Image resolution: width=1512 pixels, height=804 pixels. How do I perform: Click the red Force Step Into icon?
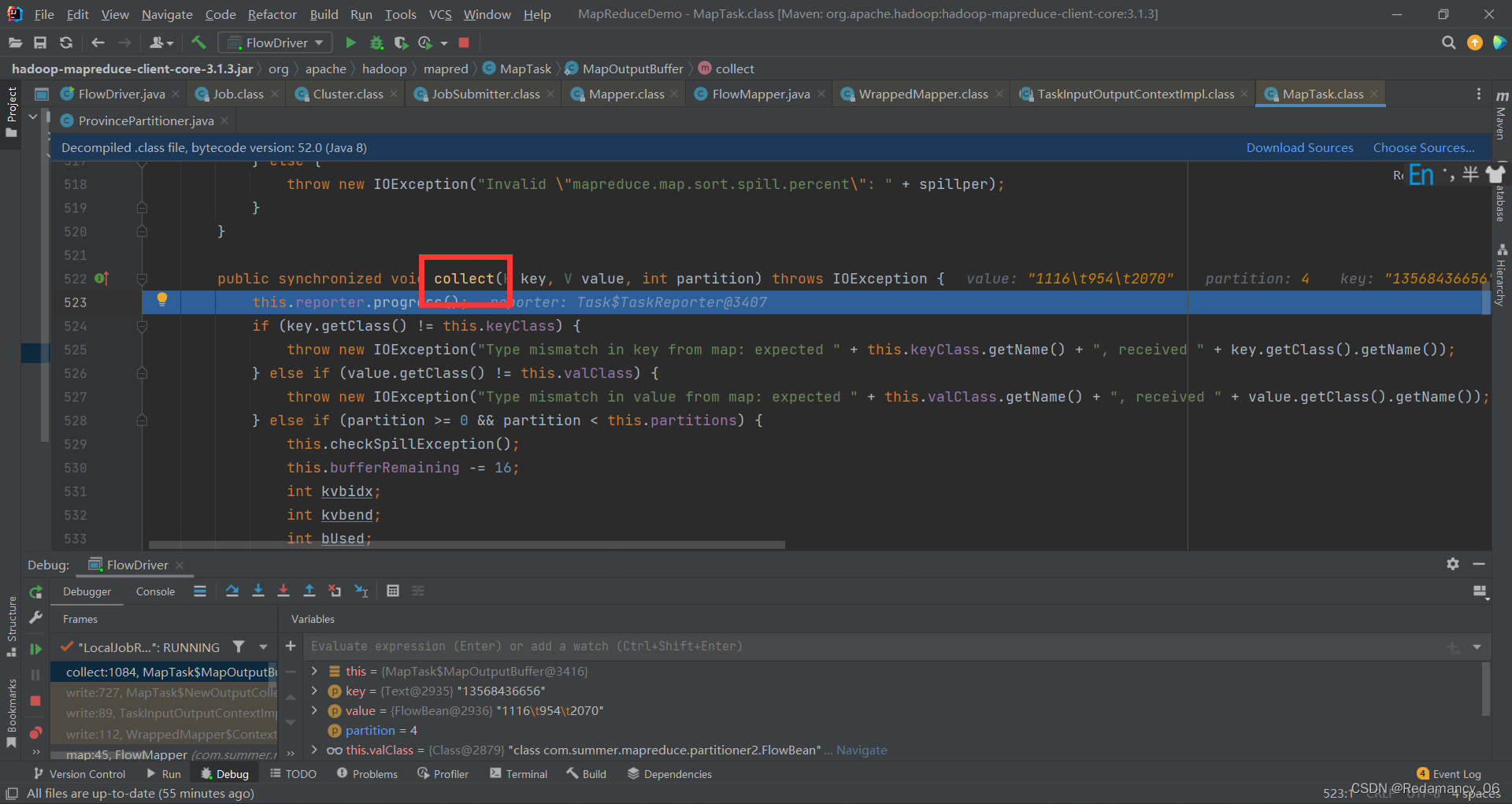(283, 591)
